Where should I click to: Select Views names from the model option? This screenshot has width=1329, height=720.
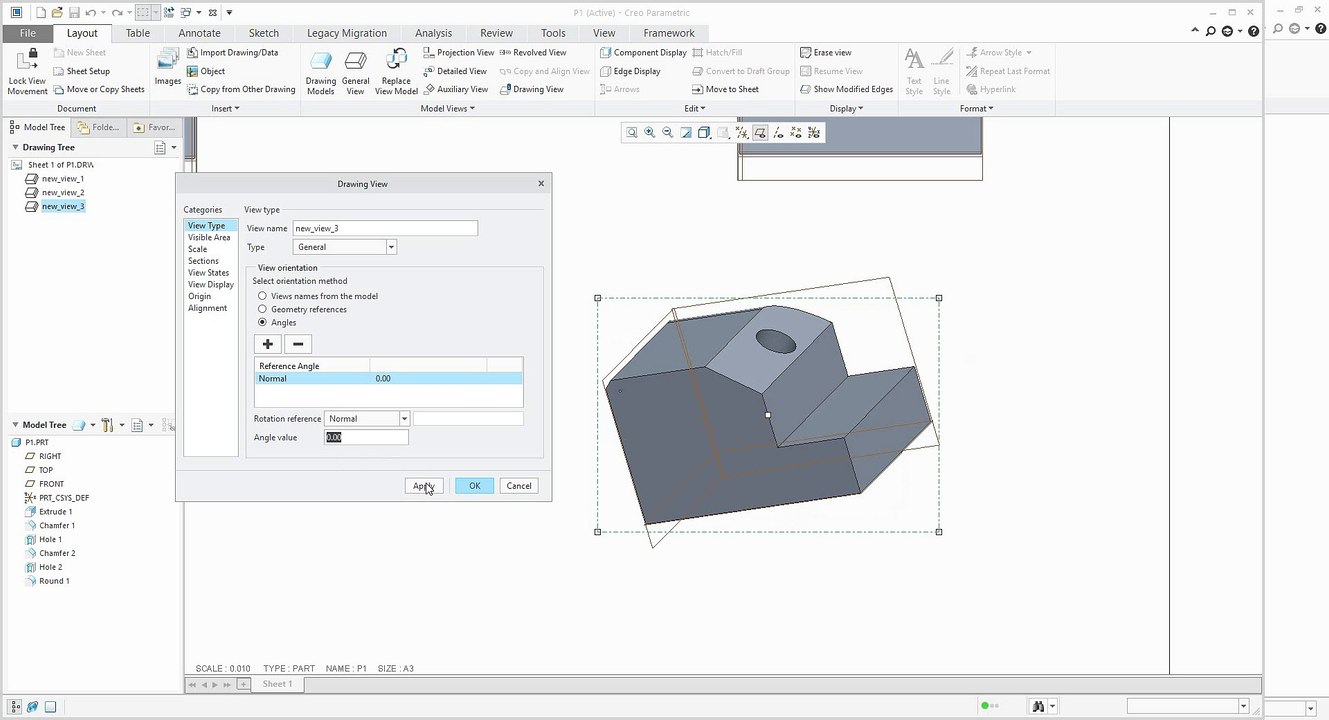263,296
